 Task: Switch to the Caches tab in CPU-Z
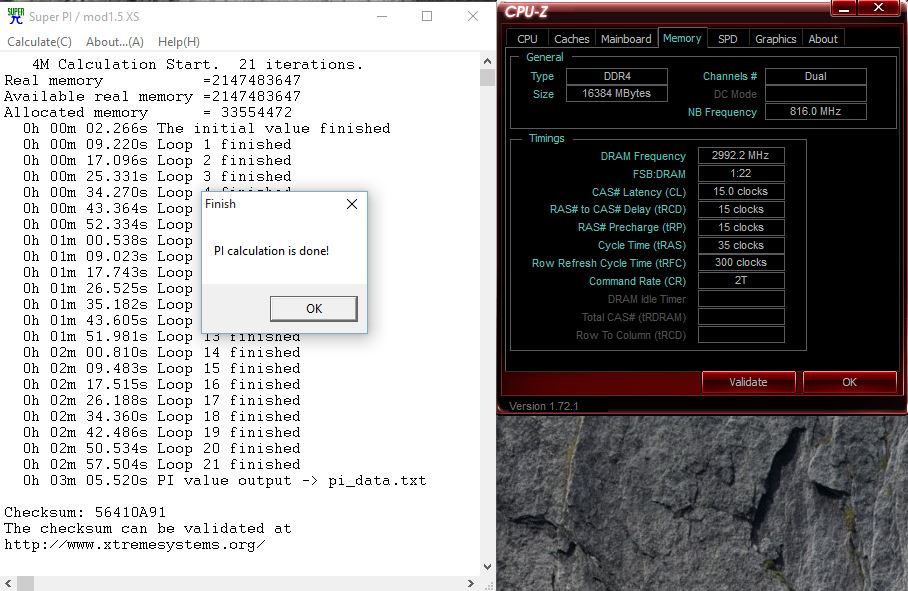pyautogui.click(x=572, y=39)
